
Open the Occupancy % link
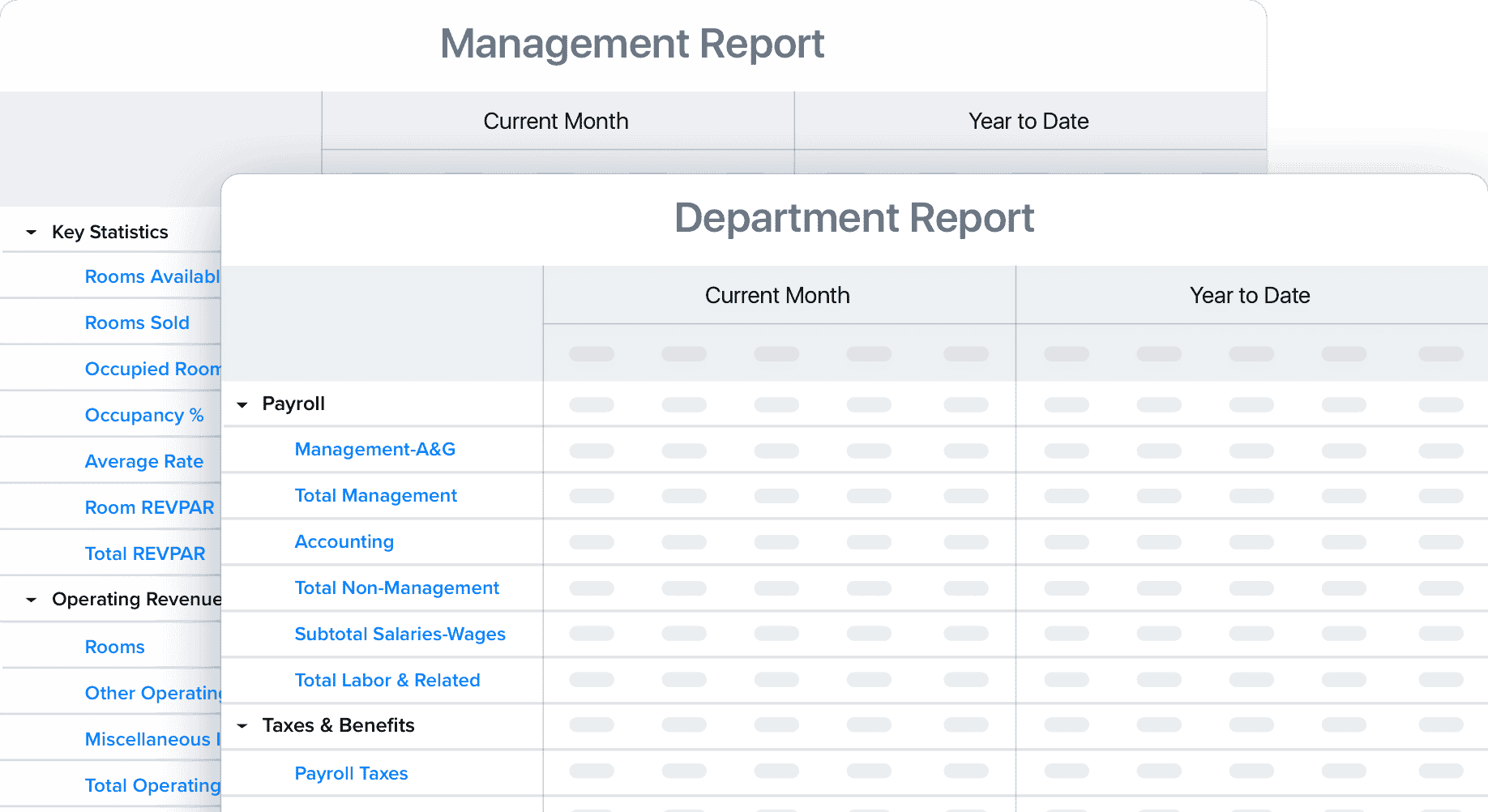[x=144, y=415]
